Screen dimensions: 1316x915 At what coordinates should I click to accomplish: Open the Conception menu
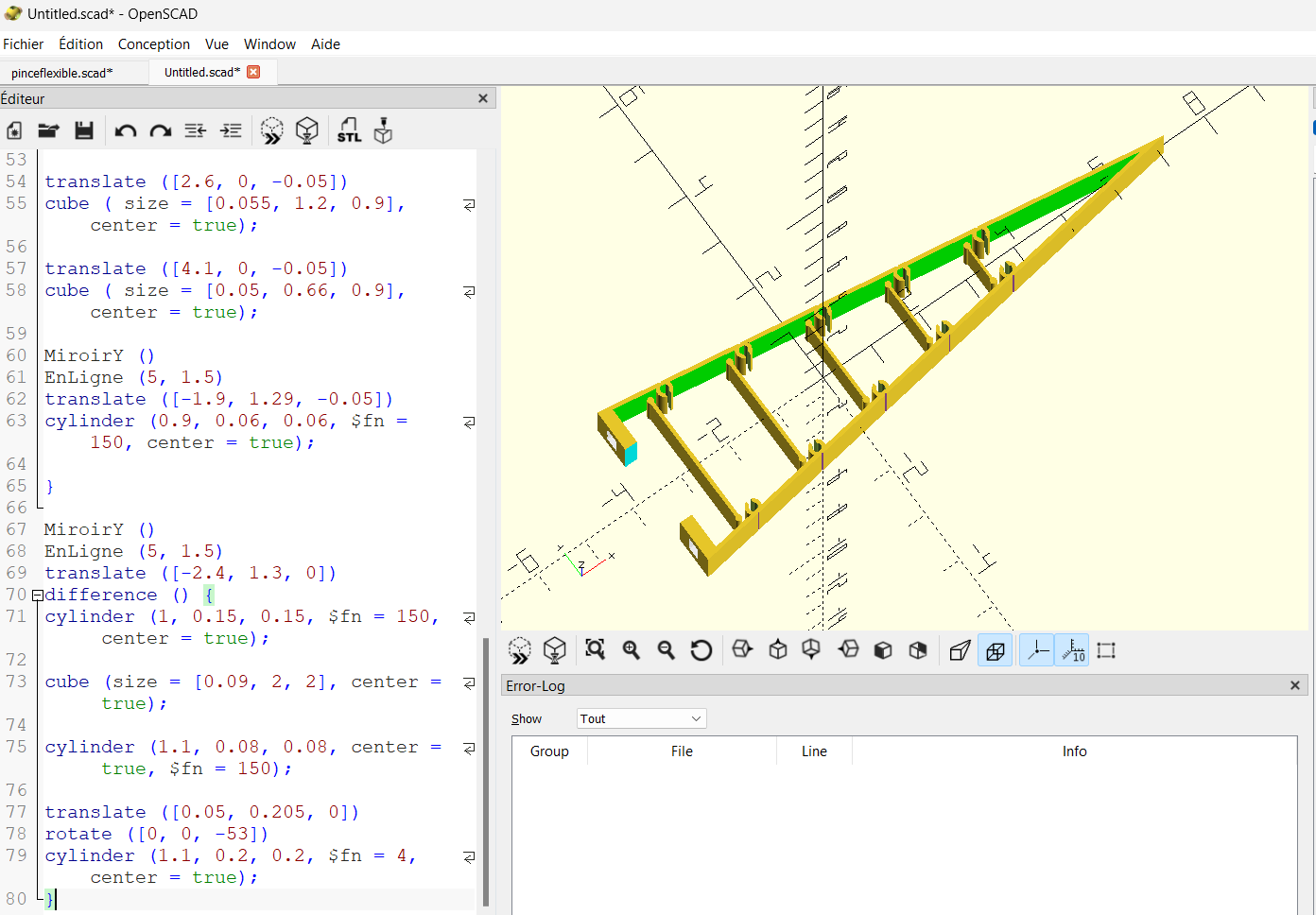154,44
